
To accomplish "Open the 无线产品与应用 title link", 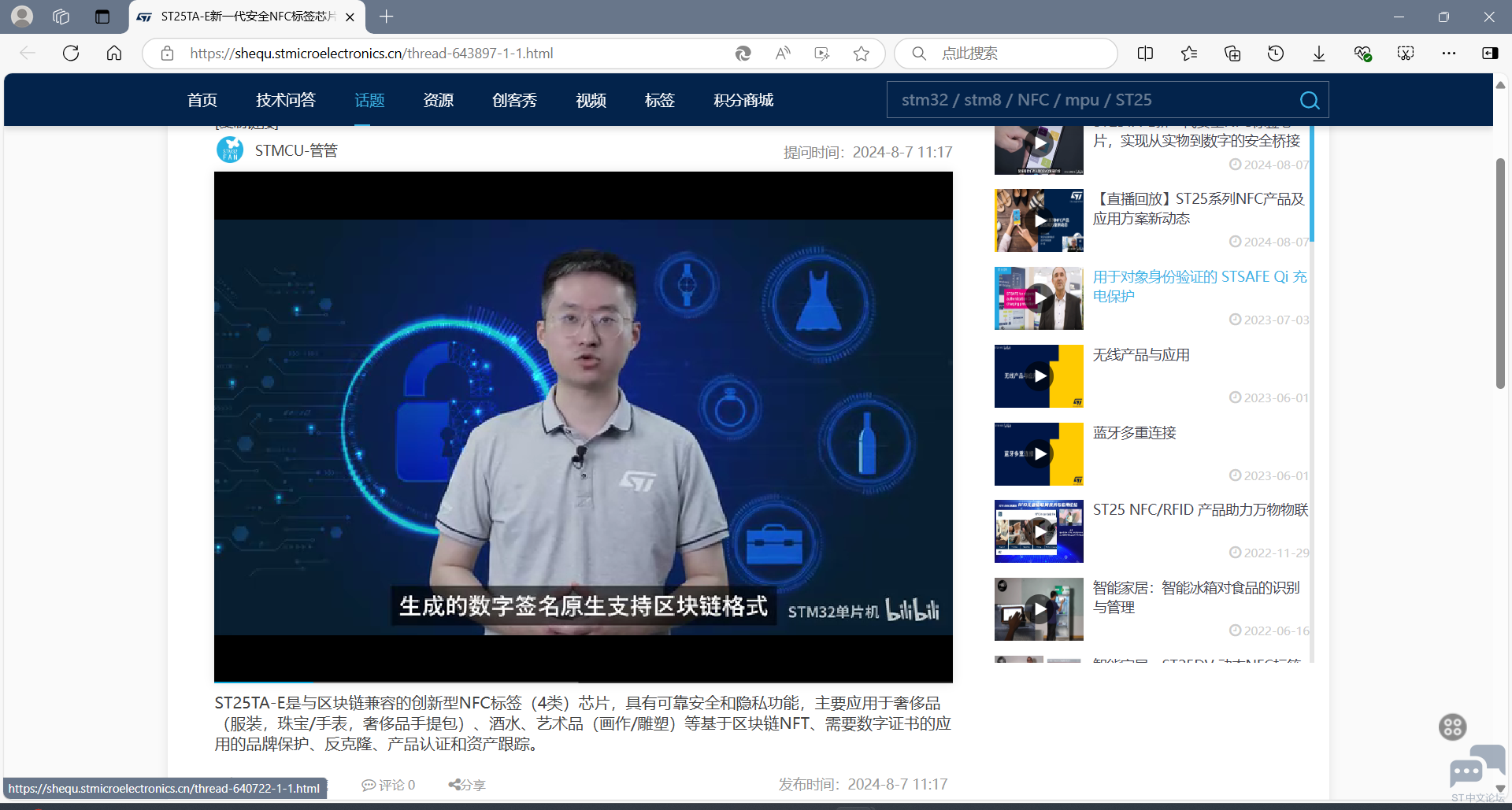I will click(x=1141, y=355).
